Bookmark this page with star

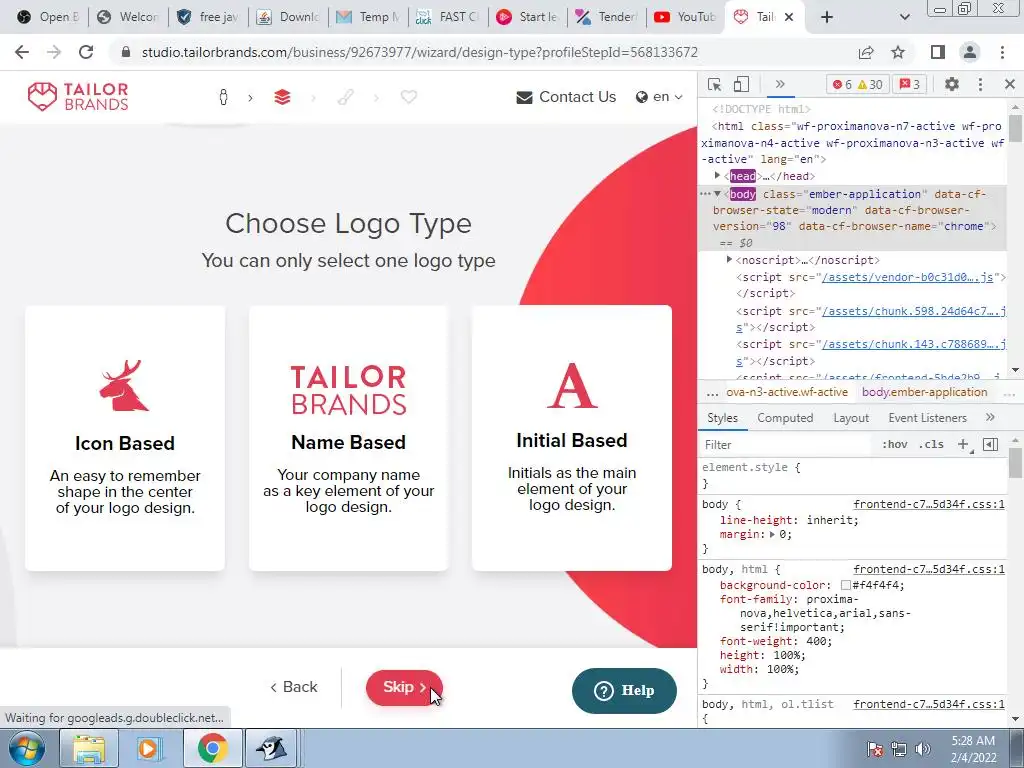click(x=898, y=52)
